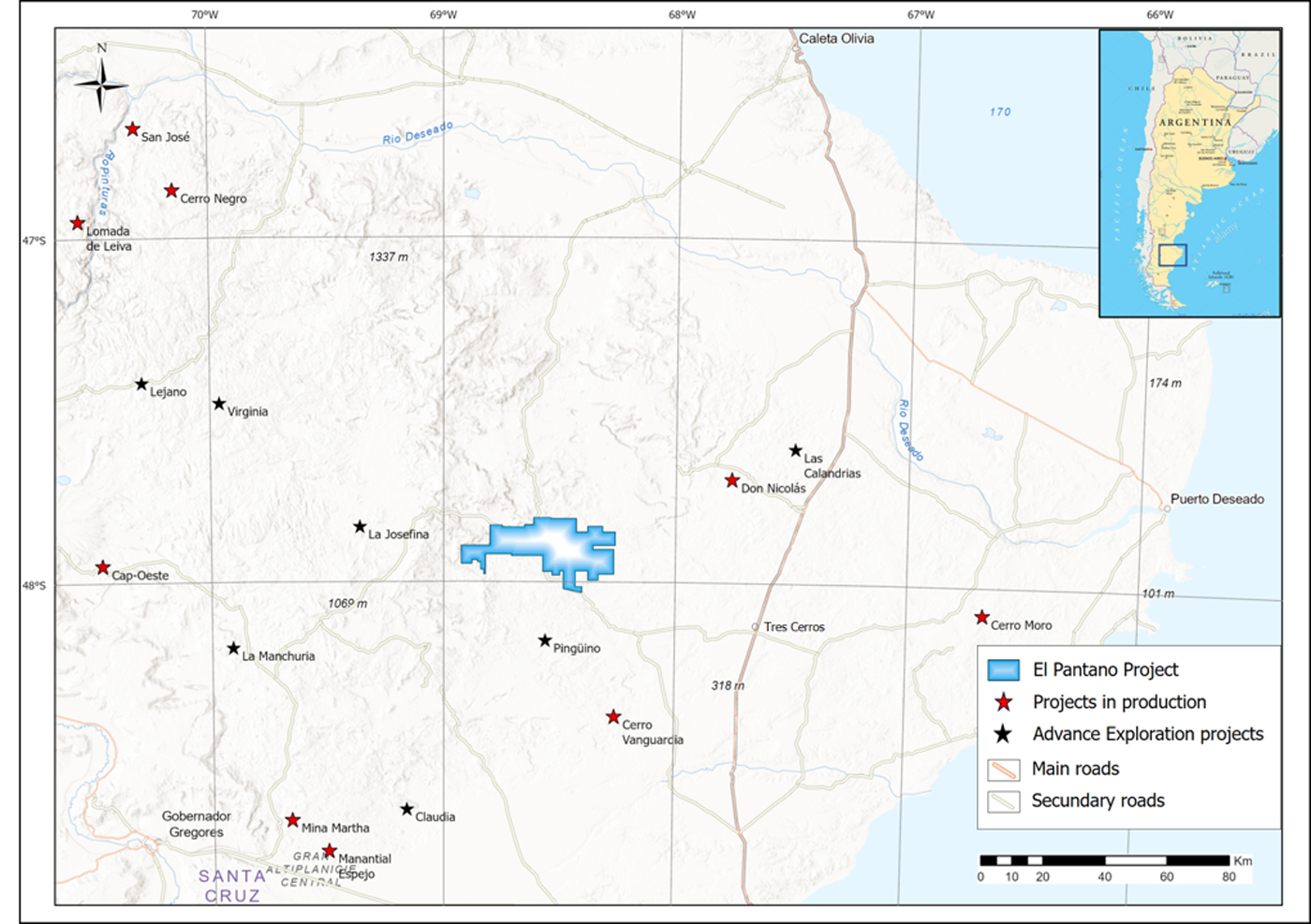The image size is (1311, 924).
Task: Click the Cerro Vanguardia text label
Action: pyautogui.click(x=653, y=732)
